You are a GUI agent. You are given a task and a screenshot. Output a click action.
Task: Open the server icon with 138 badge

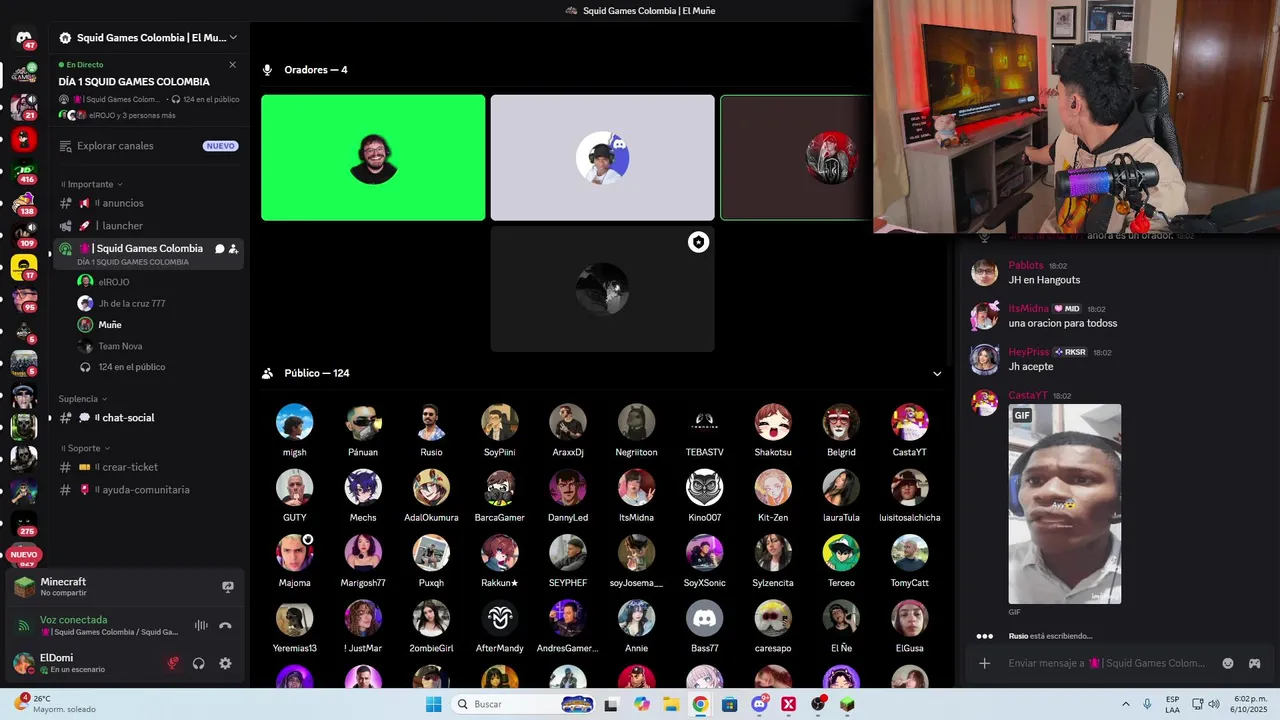tap(24, 204)
